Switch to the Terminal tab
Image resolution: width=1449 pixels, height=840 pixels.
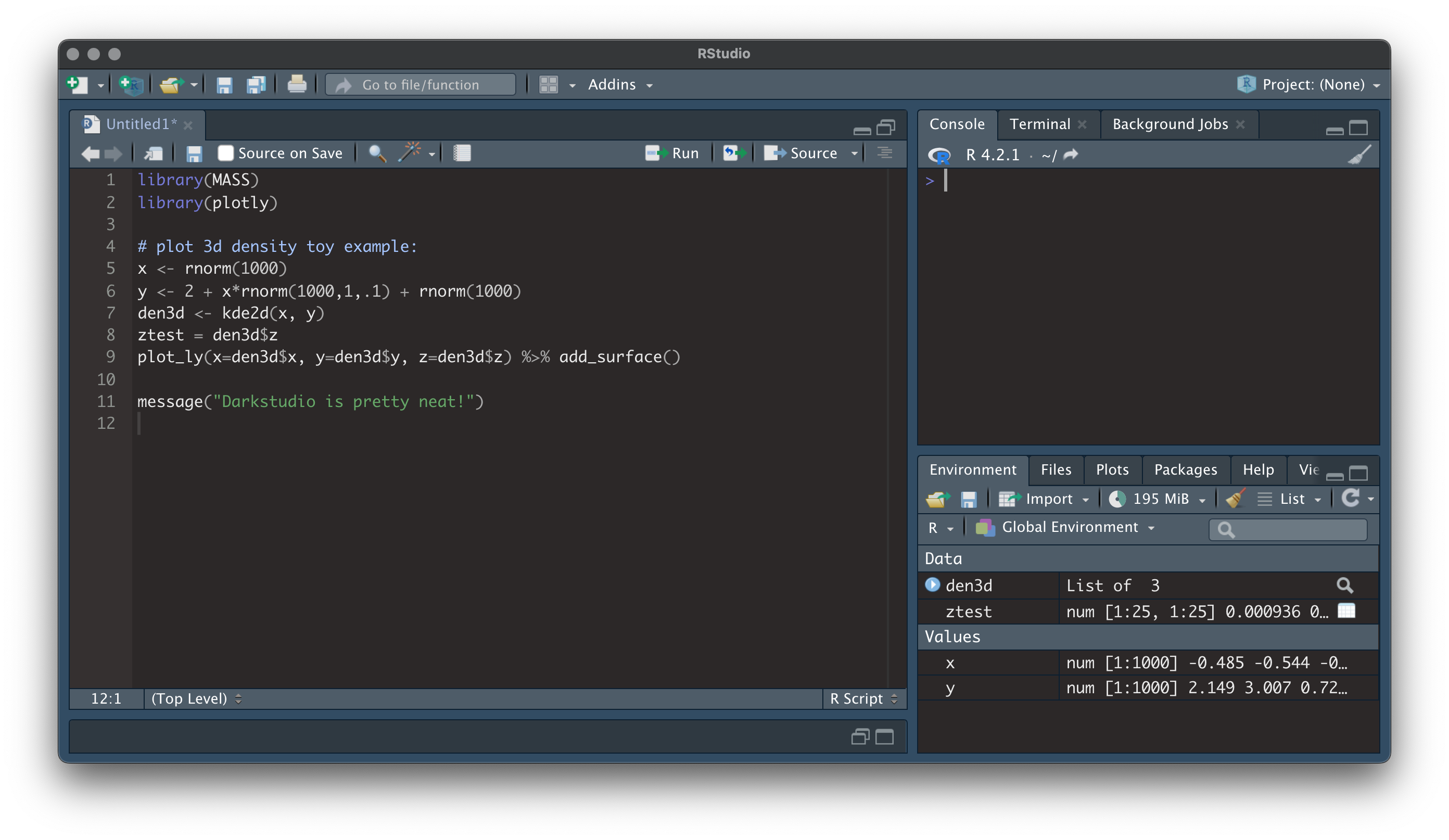coord(1039,124)
